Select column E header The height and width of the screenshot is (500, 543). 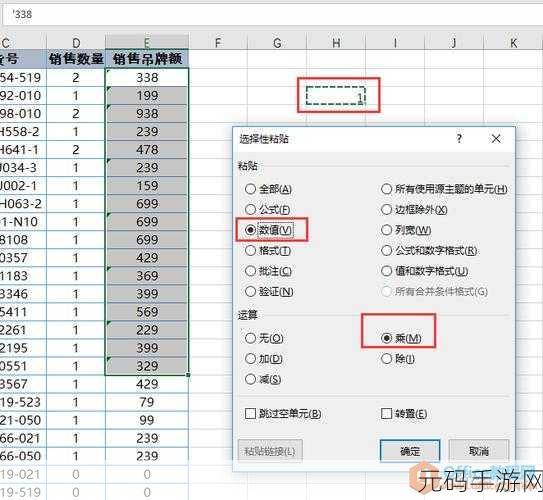[x=147, y=42]
